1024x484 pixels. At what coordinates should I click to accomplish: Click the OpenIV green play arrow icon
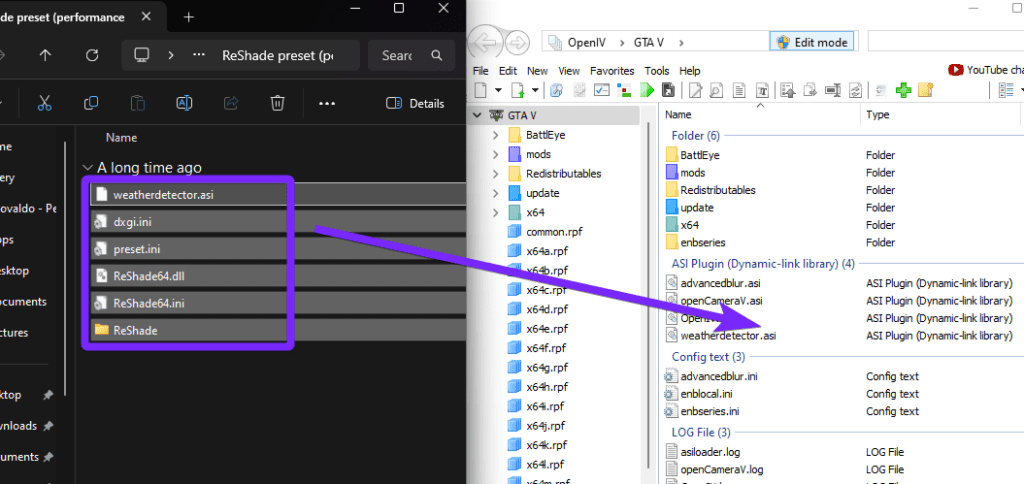[647, 89]
